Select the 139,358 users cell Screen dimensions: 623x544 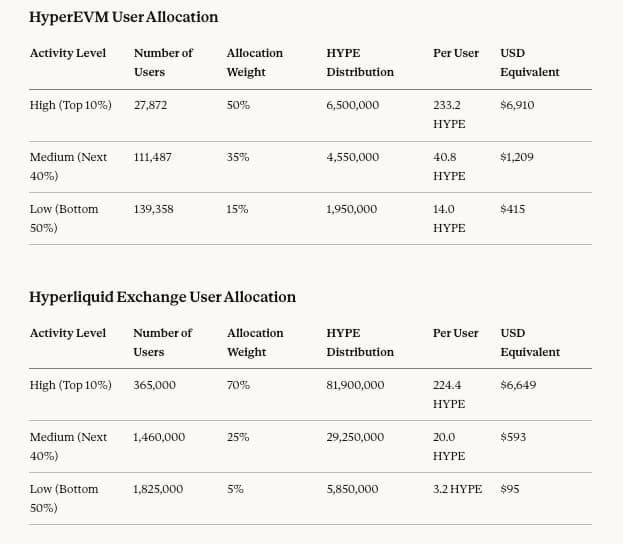[x=153, y=209]
